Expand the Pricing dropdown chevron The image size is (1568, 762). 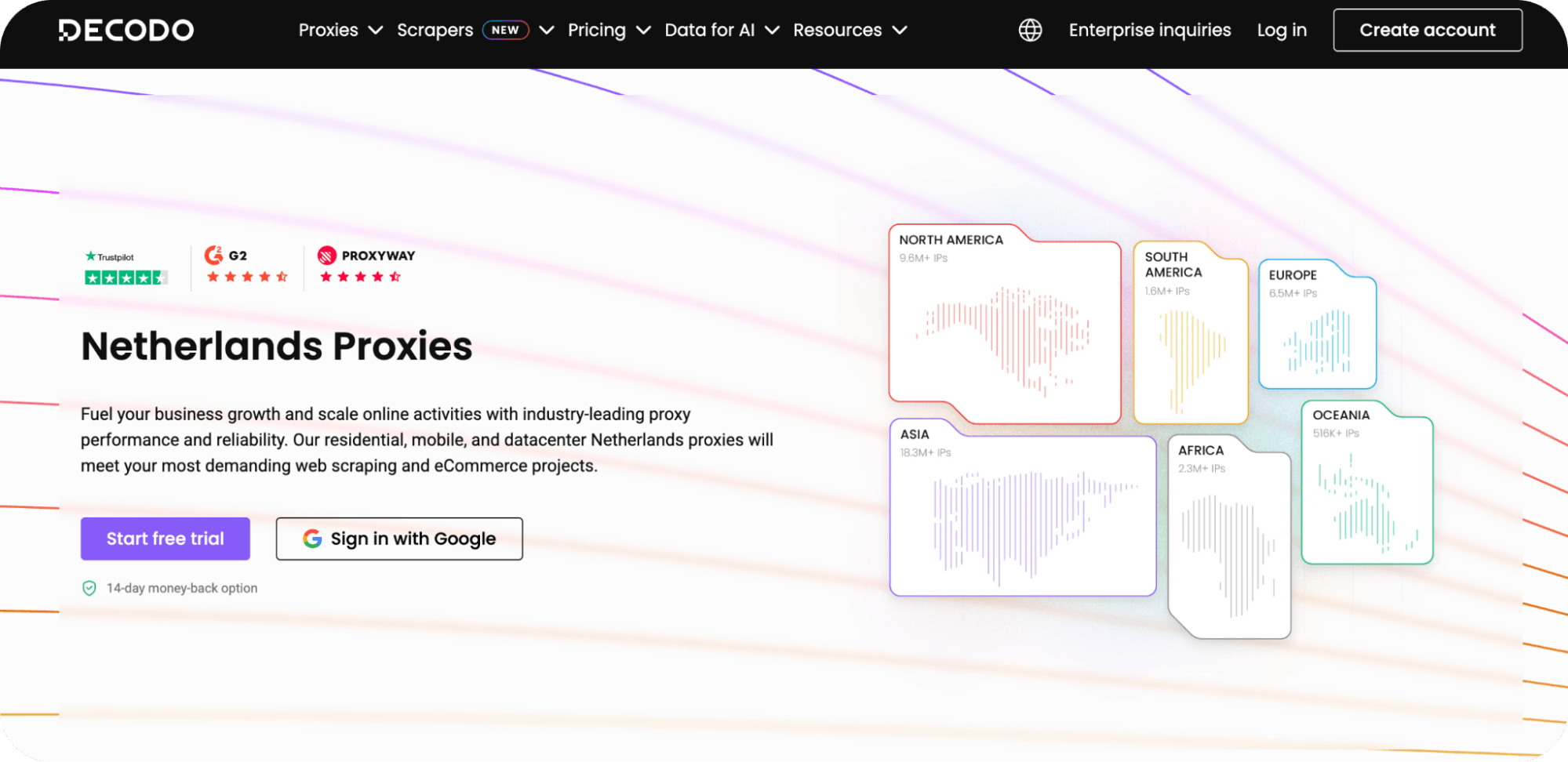[x=643, y=30]
